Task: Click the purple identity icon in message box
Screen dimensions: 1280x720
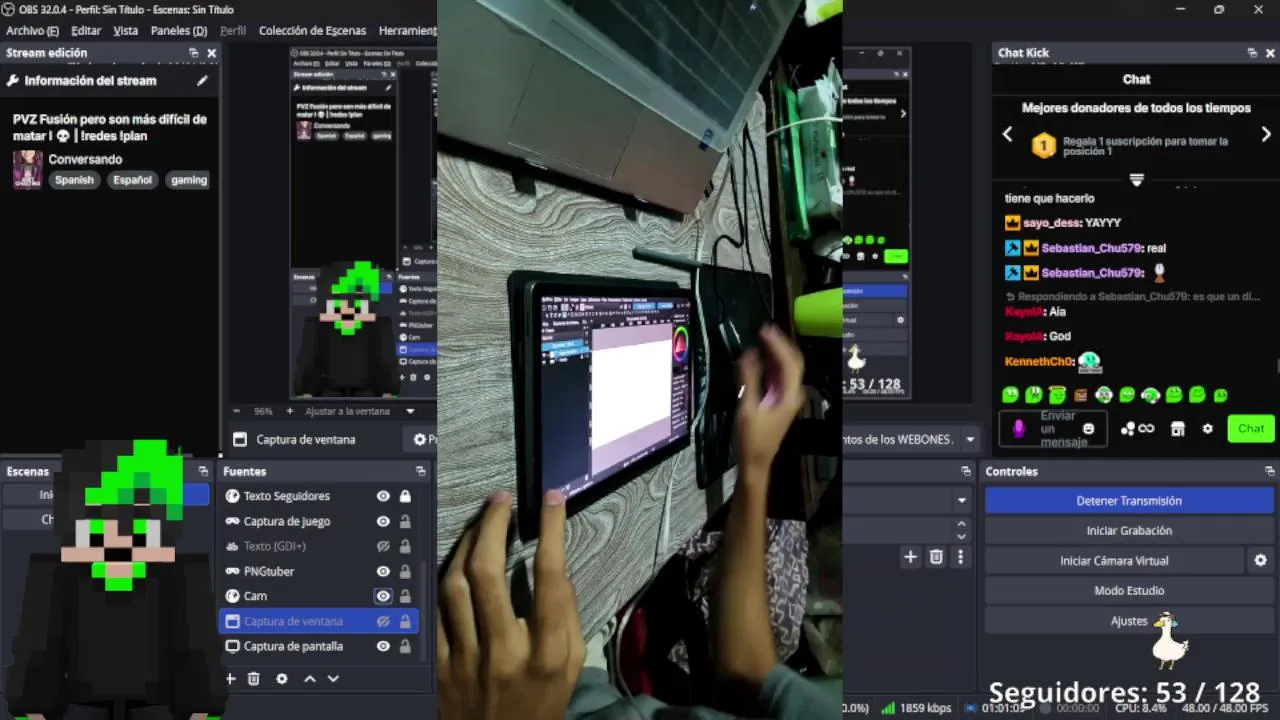Action: tap(1019, 429)
